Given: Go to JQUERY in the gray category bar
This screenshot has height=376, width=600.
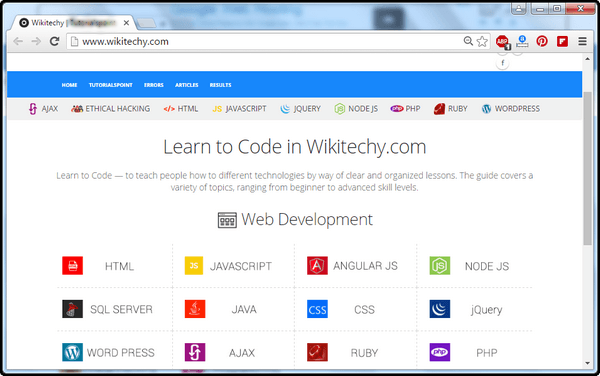Looking at the screenshot, I should (300, 109).
